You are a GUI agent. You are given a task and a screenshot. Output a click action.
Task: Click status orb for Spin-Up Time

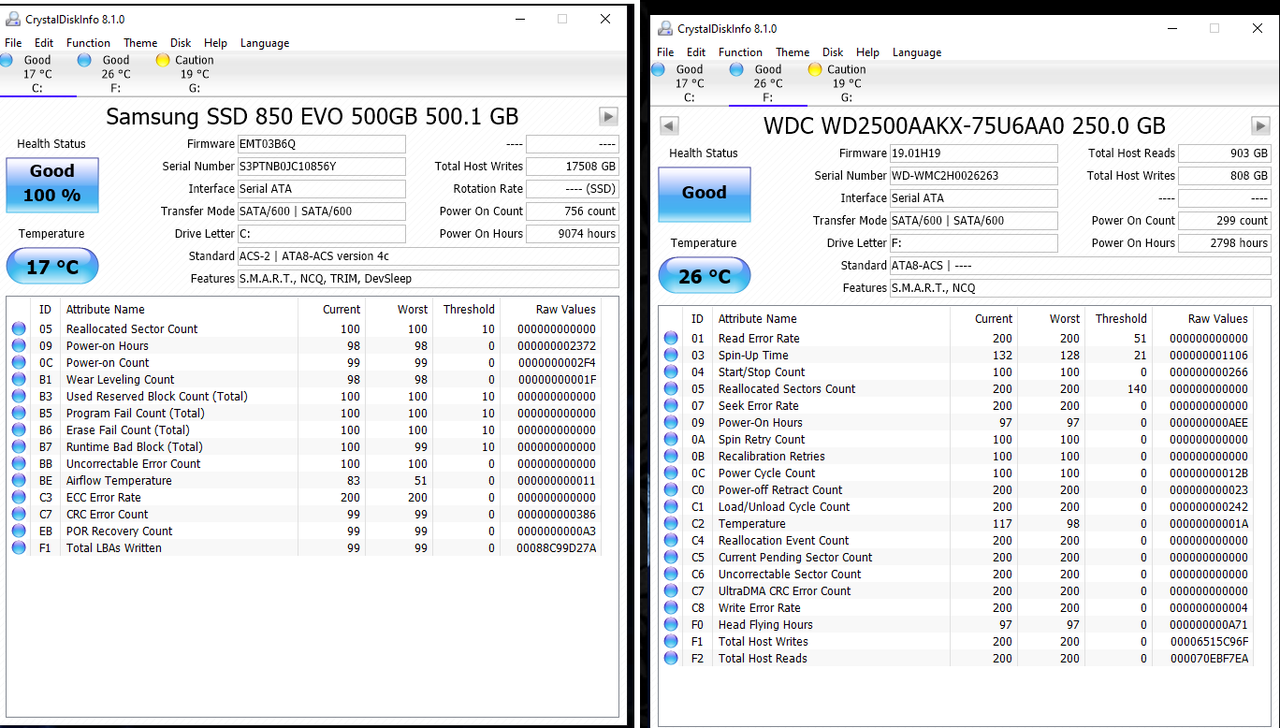[670, 355]
